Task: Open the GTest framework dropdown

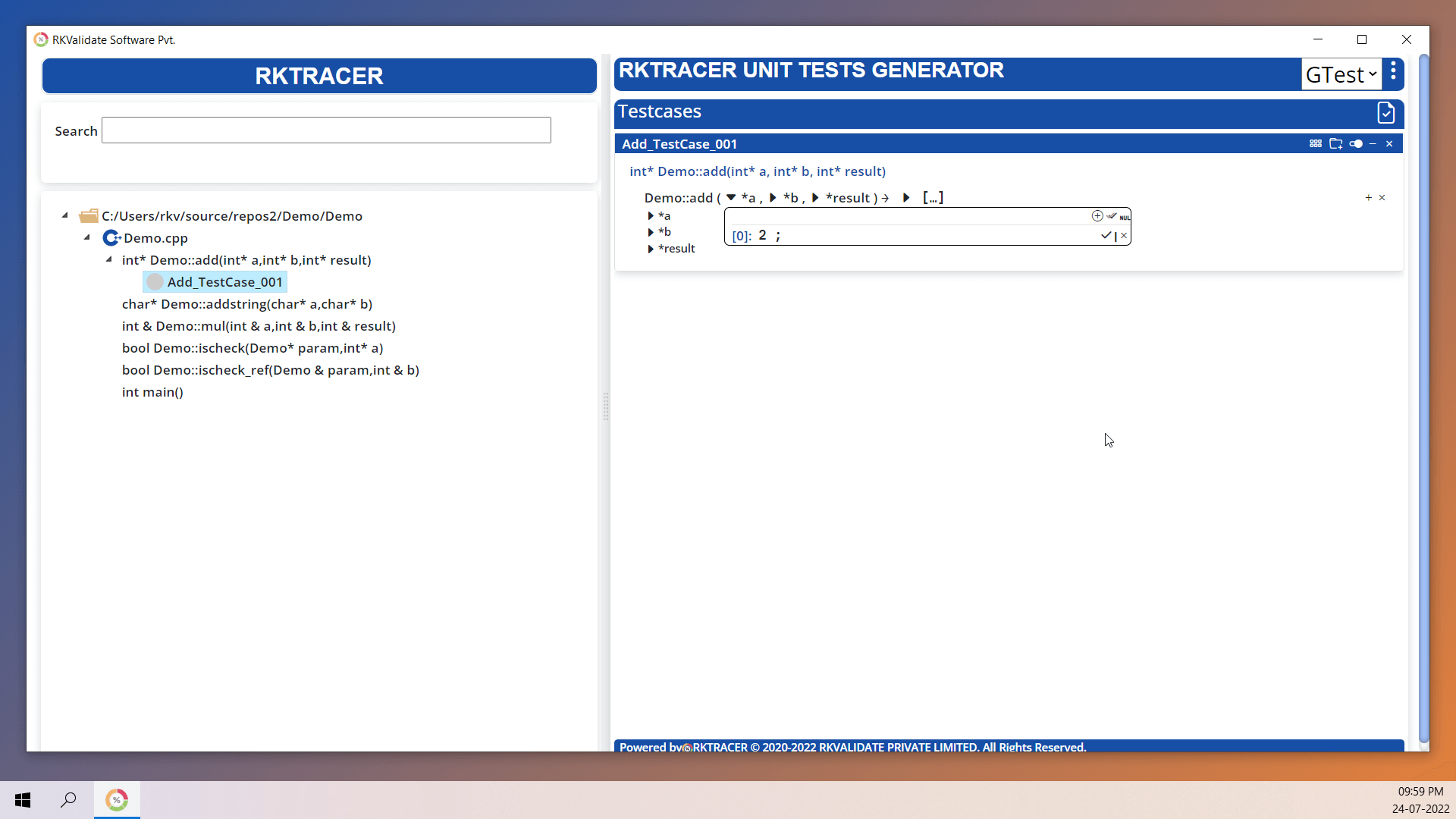Action: (x=1341, y=74)
